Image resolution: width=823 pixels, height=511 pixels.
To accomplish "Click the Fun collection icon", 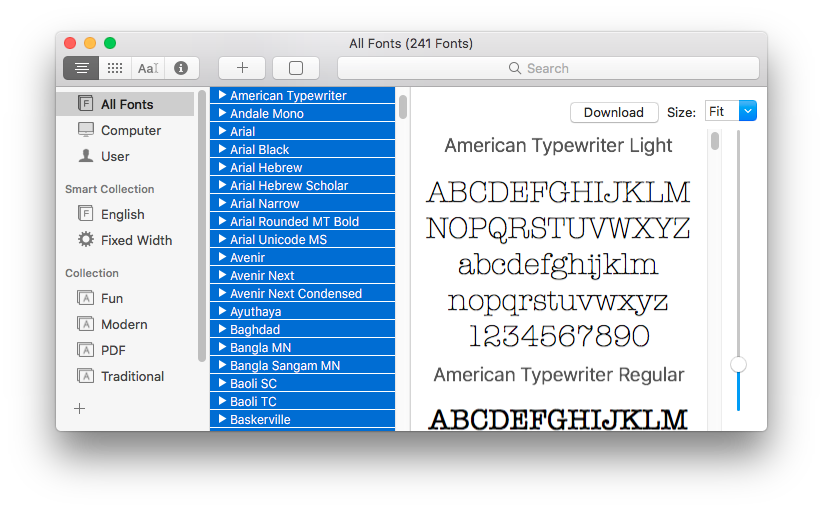I will [86, 298].
